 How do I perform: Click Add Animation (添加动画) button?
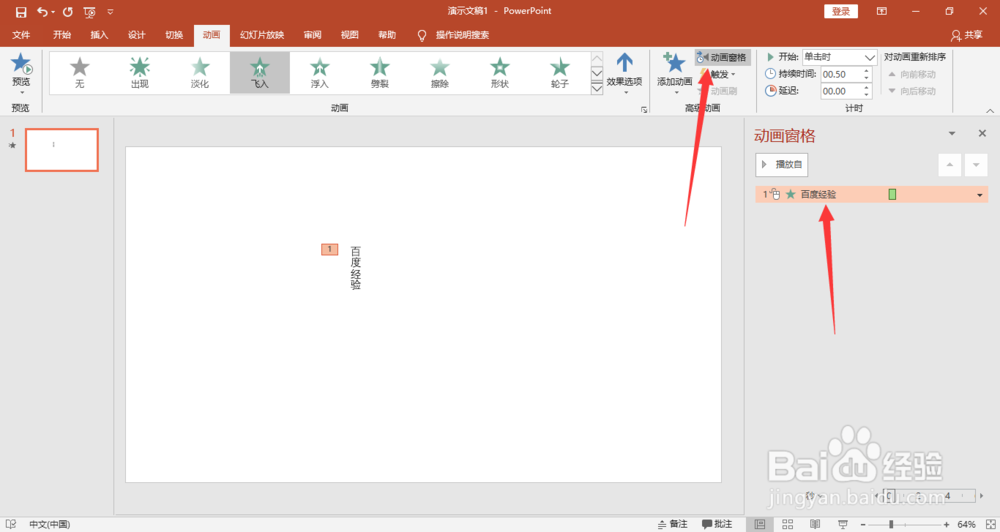675,73
